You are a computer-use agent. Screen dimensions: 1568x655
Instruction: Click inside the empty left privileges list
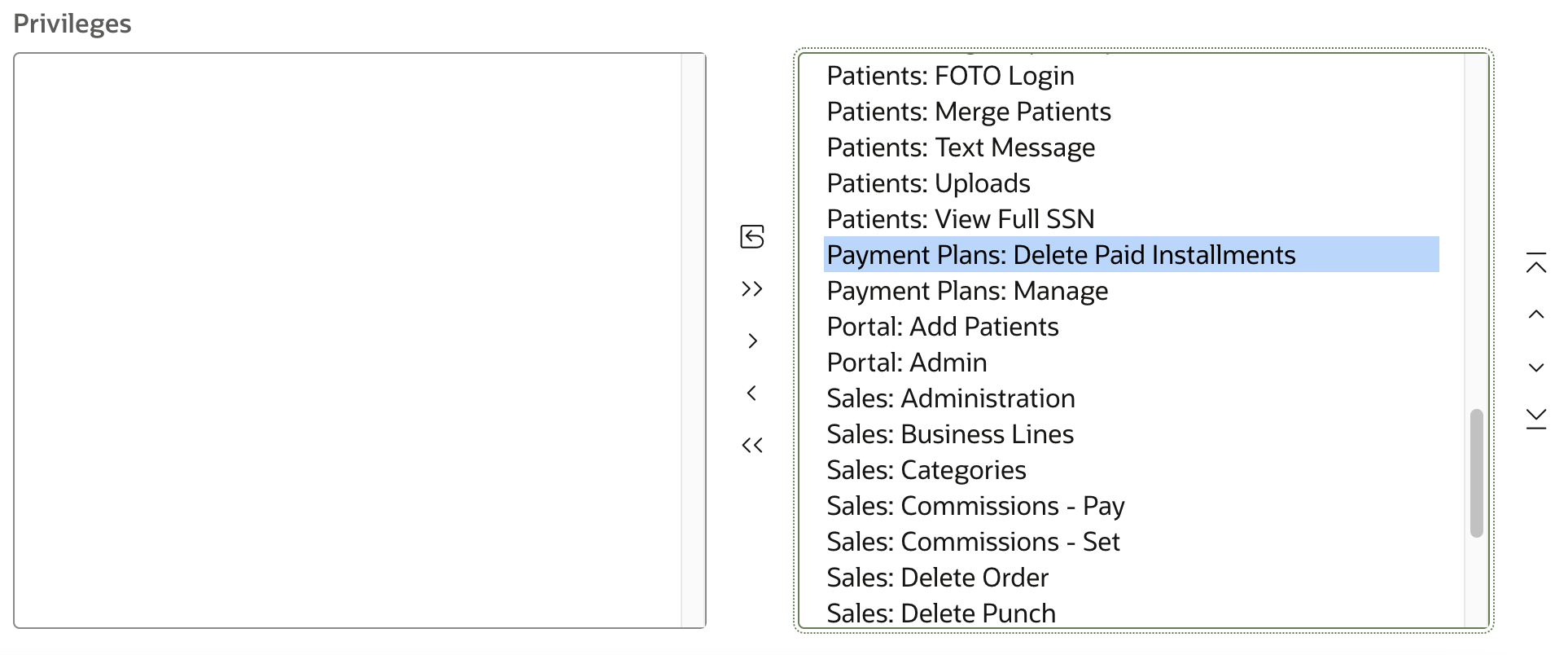348,340
